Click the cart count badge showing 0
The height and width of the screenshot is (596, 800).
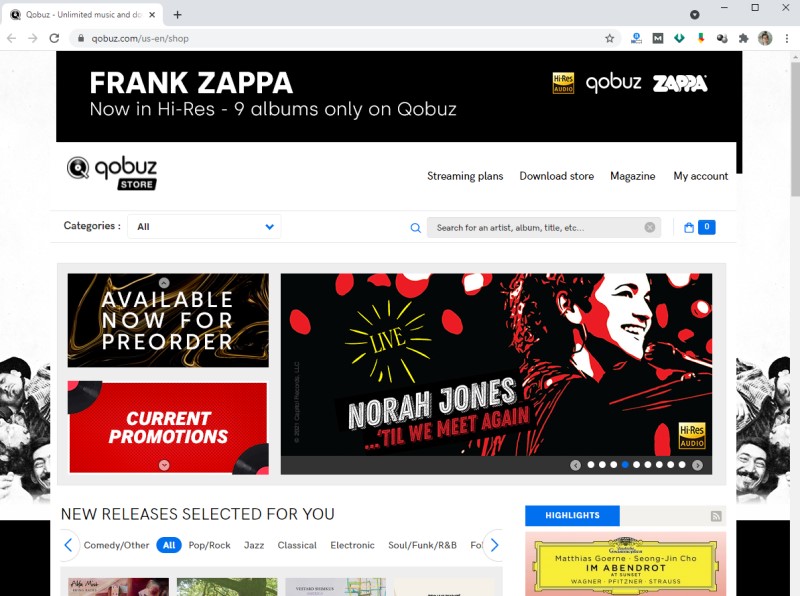[x=707, y=227]
